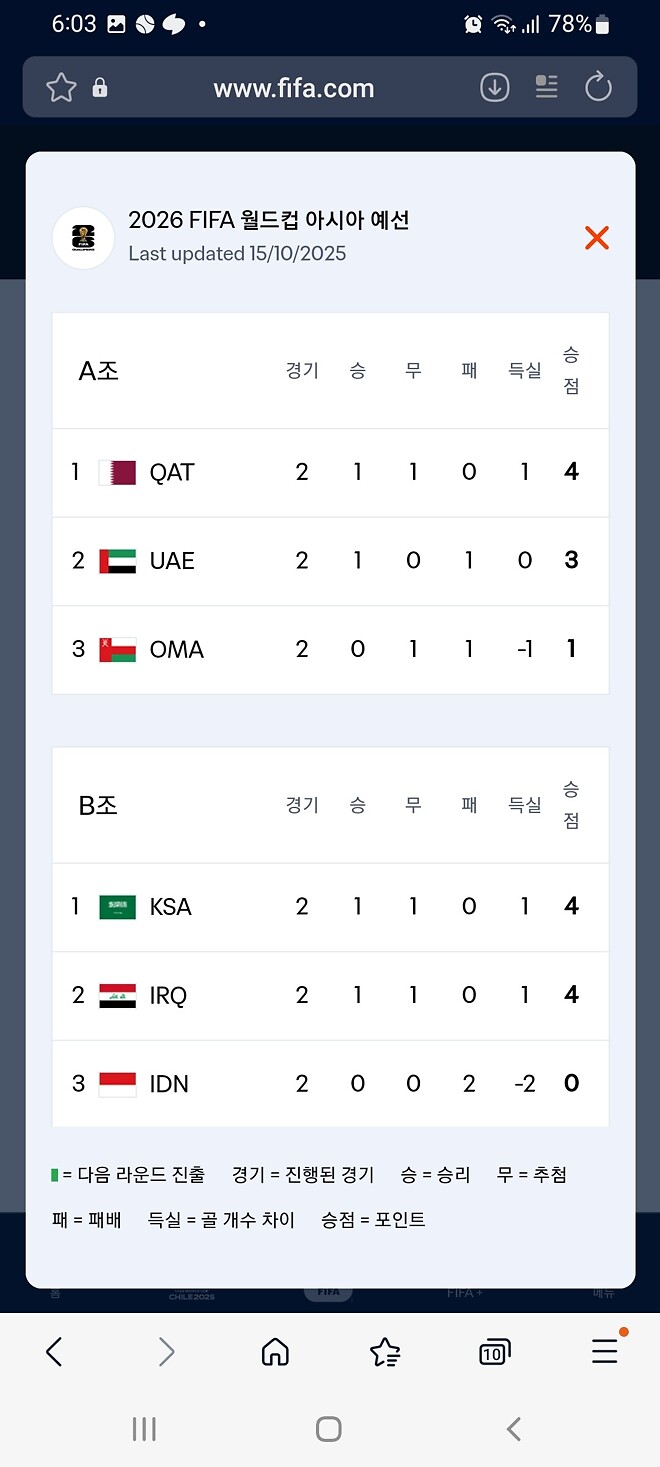Open reader mode from the address bar
The height and width of the screenshot is (1467, 660).
pos(546,87)
